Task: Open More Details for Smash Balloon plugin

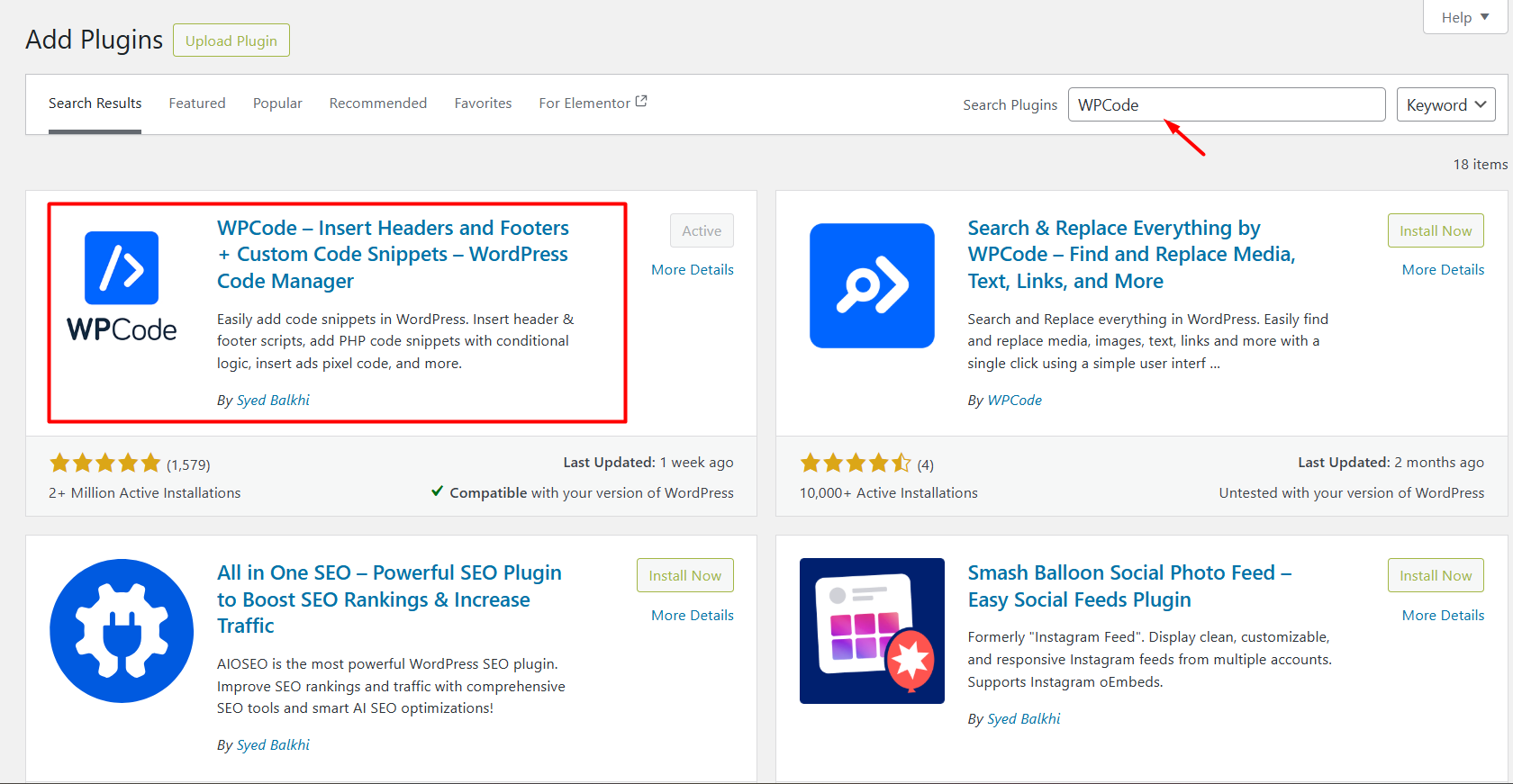Action: click(1443, 616)
